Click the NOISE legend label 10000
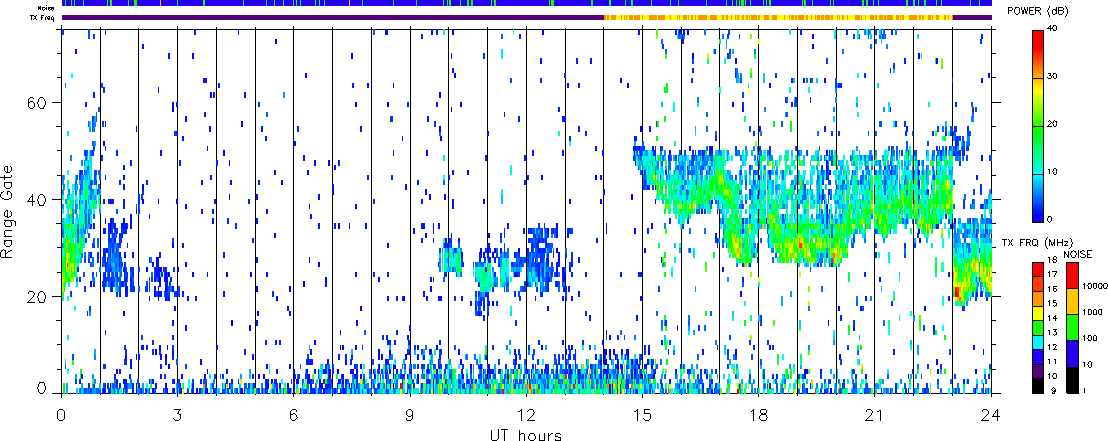The width and height of the screenshot is (1108, 441). pyautogui.click(x=1094, y=288)
